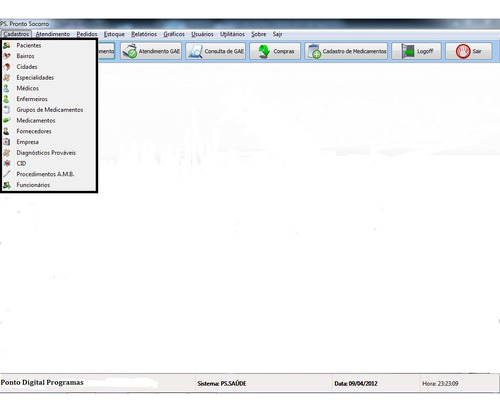The height and width of the screenshot is (412, 500).
Task: Choose Funcionários in Cadastros menu
Action: pyautogui.click(x=49, y=185)
